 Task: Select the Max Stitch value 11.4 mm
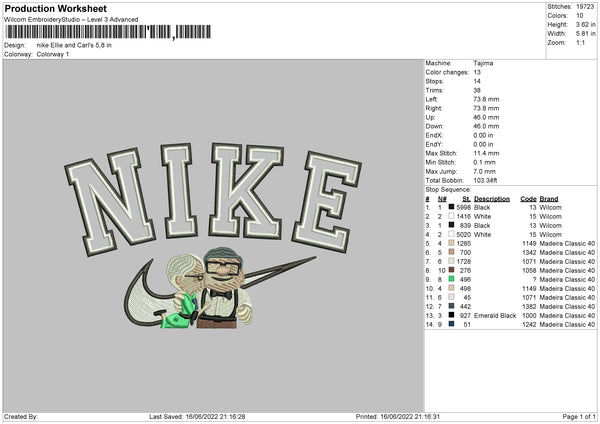tap(486, 153)
